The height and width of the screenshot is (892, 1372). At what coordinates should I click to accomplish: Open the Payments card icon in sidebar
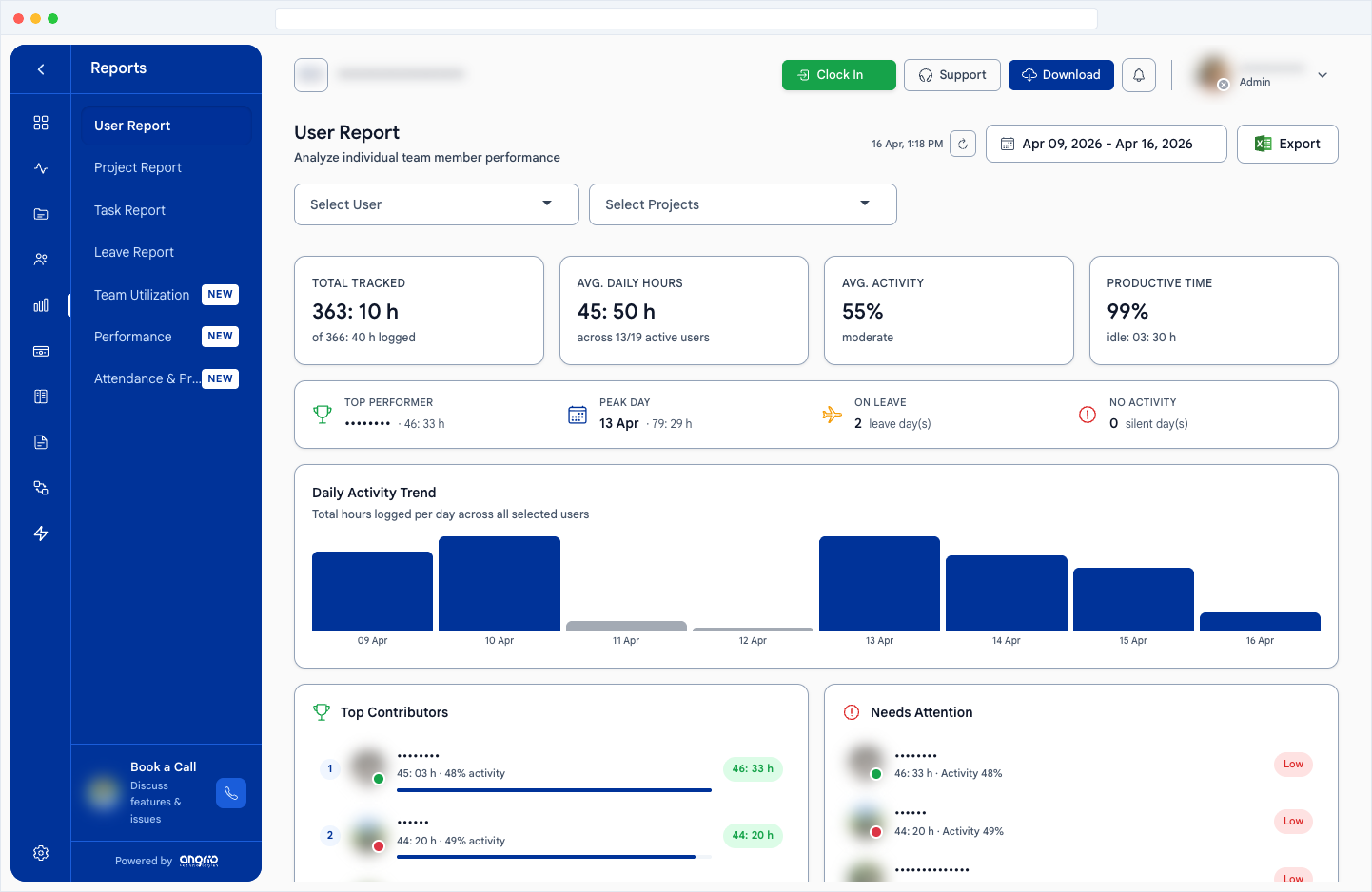point(40,351)
